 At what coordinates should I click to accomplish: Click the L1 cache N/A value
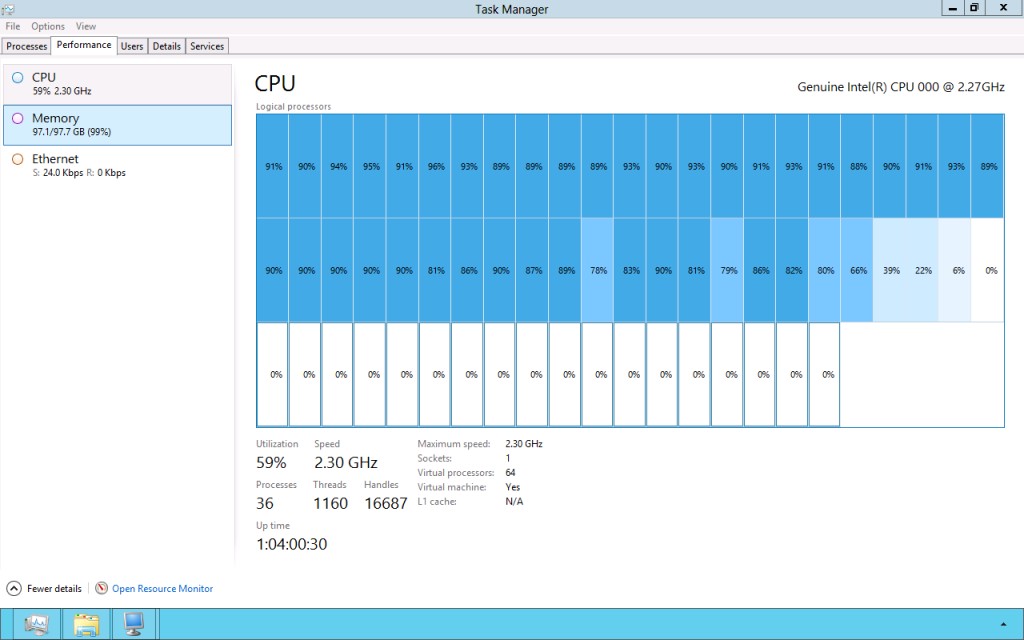click(514, 502)
